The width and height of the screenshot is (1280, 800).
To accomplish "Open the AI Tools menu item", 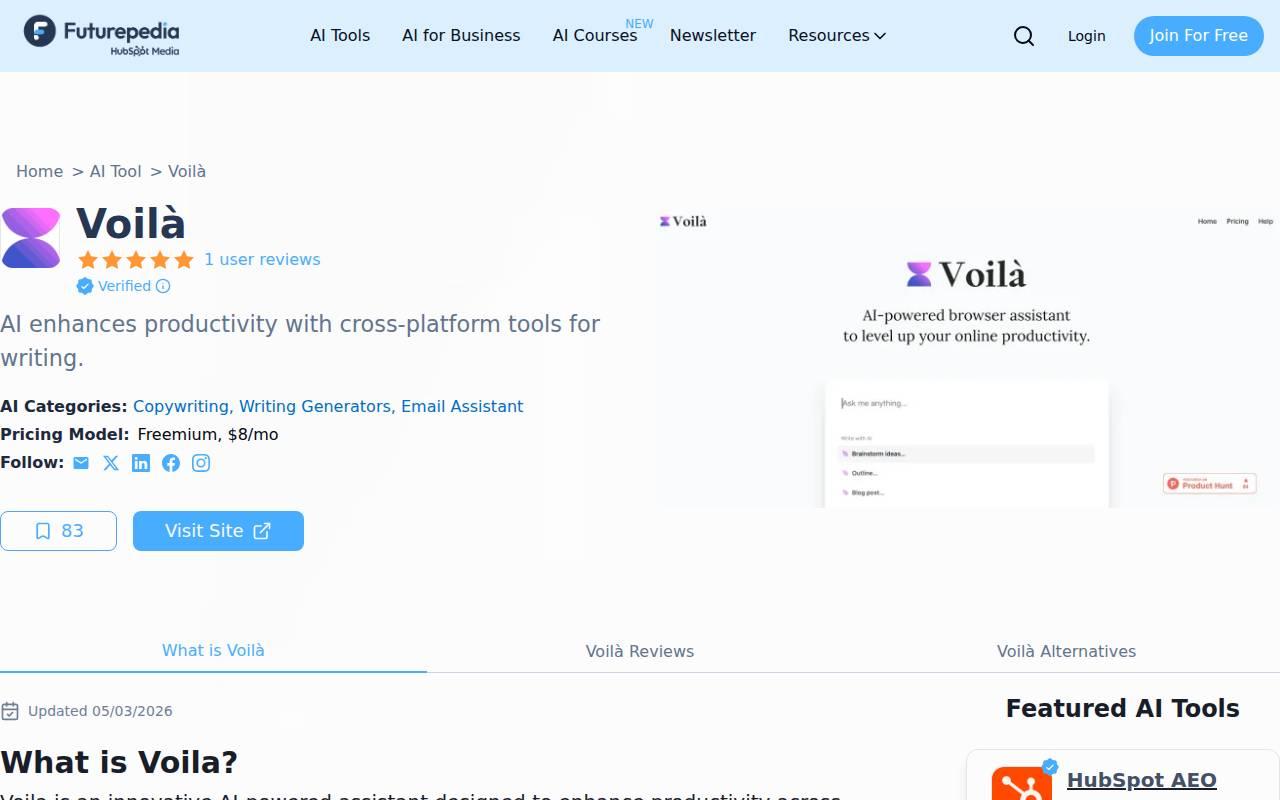I will click(340, 36).
